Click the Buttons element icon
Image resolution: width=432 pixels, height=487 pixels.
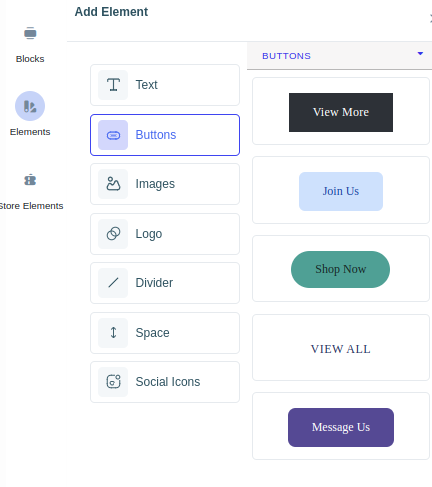113,135
